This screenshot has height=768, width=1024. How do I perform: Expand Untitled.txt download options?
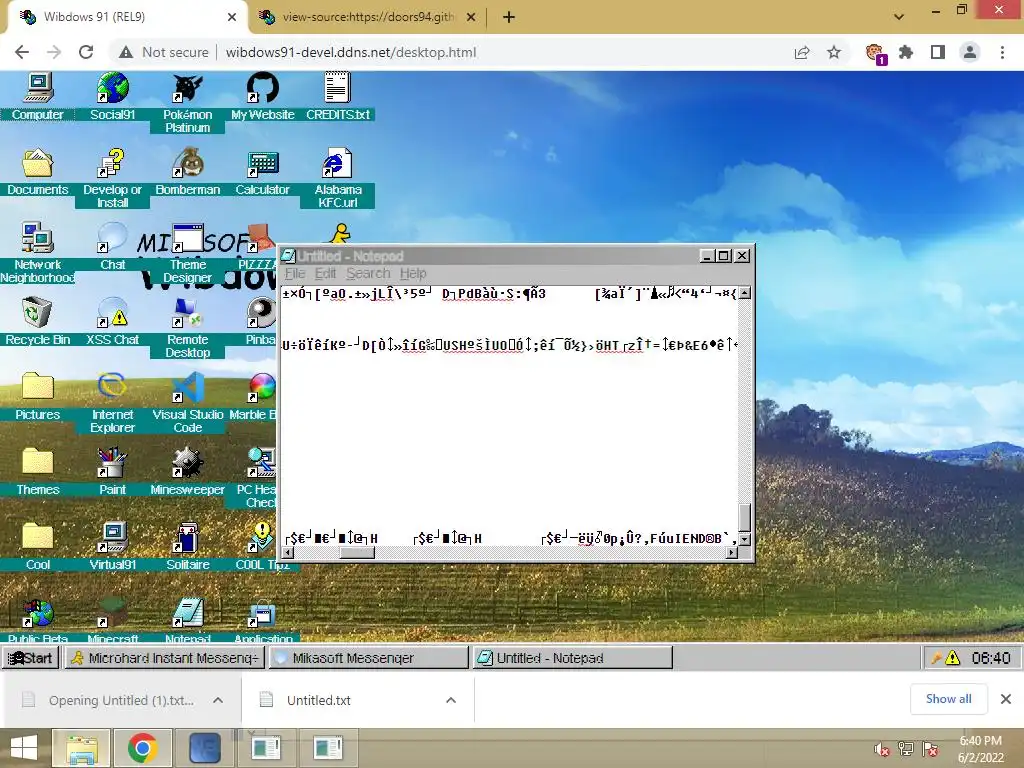pyautogui.click(x=451, y=700)
